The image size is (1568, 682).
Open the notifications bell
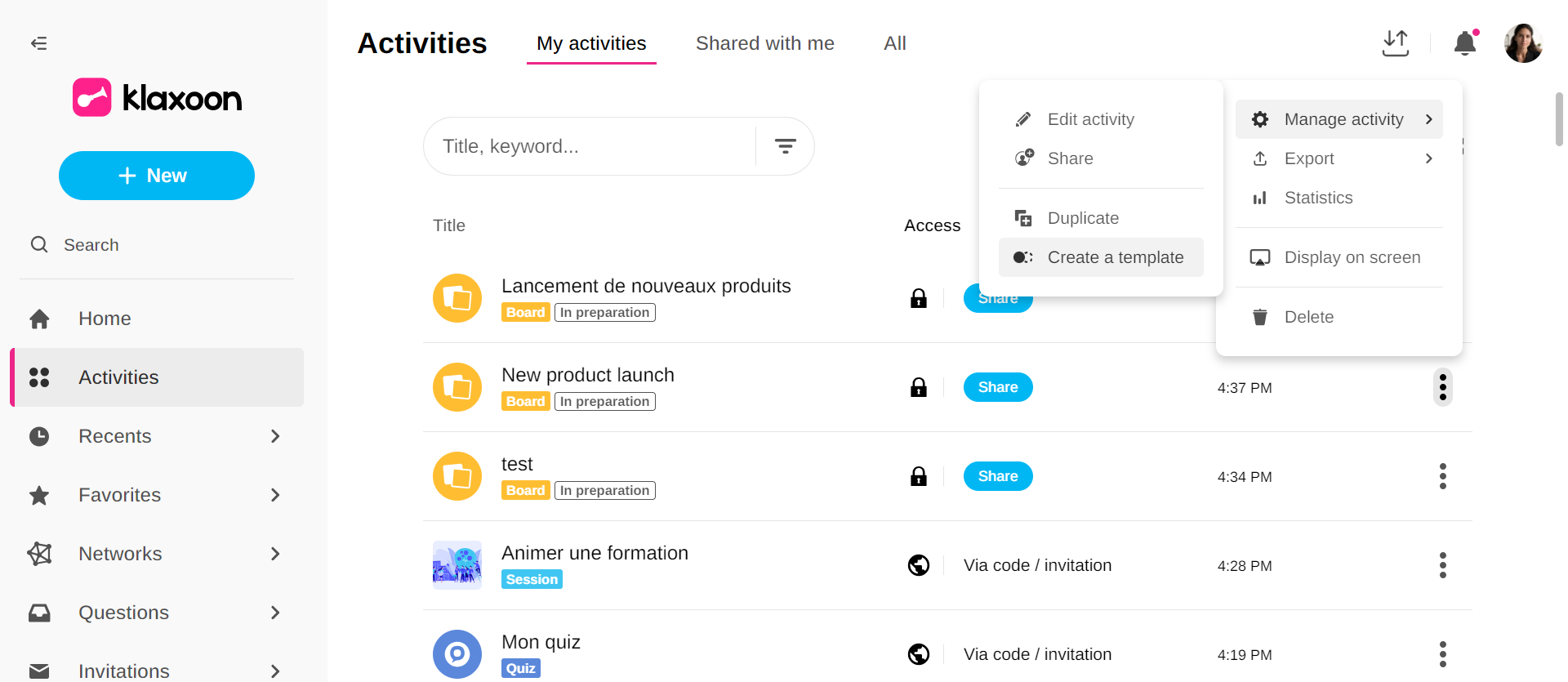click(x=1465, y=43)
